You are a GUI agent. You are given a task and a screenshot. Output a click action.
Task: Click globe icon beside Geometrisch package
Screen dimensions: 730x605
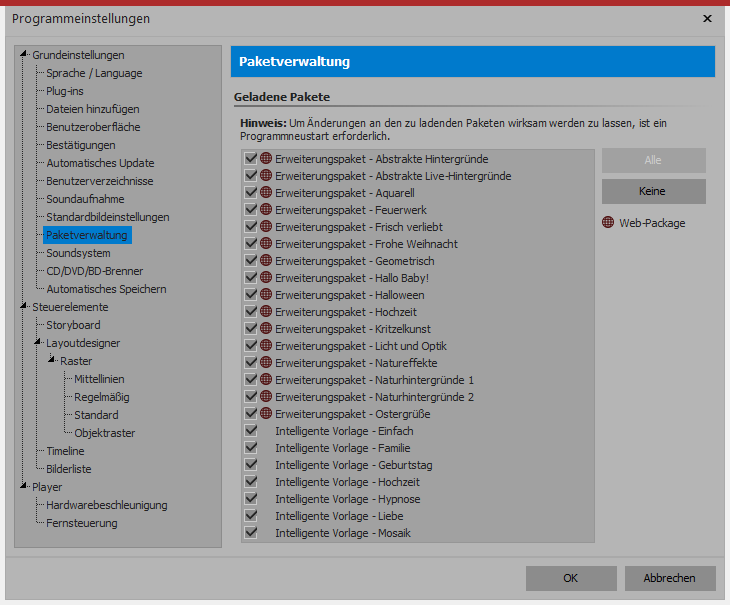(x=266, y=261)
